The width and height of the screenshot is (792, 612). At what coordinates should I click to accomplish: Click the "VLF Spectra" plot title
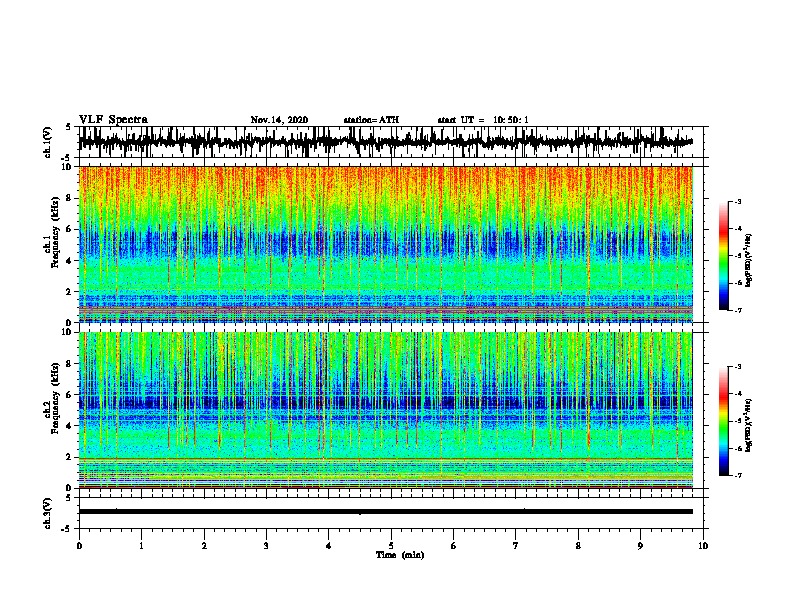(x=113, y=120)
